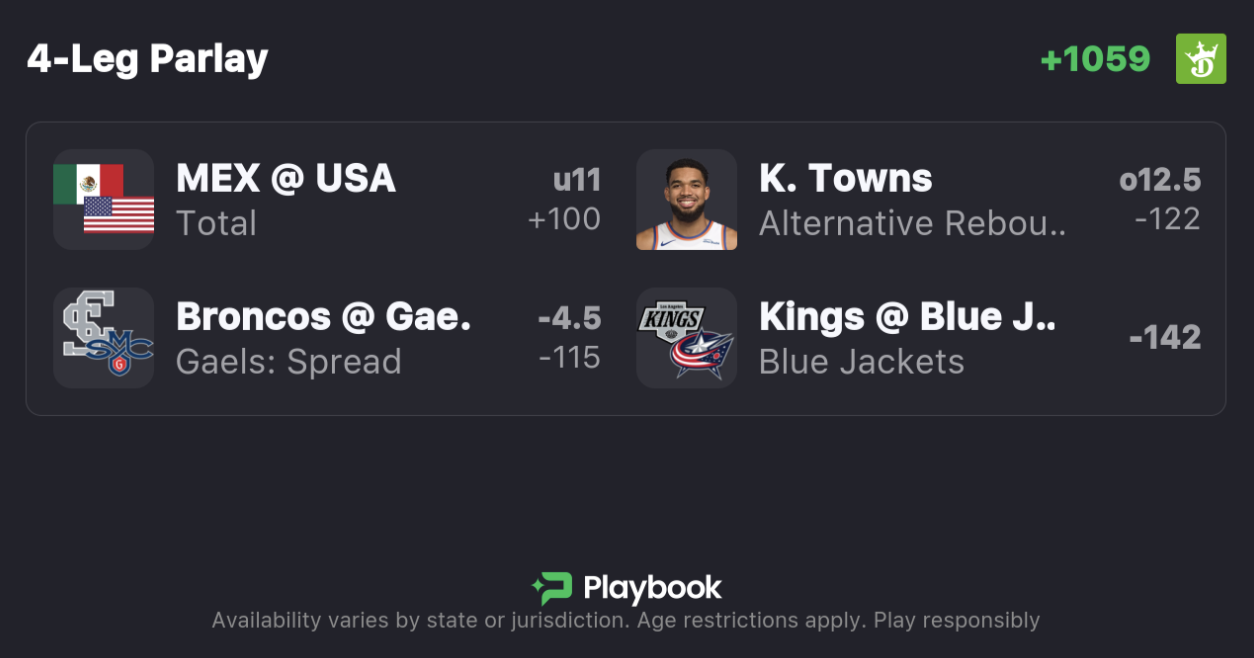Click the -115 odds for Gaels spread
1254x658 pixels.
(x=569, y=357)
